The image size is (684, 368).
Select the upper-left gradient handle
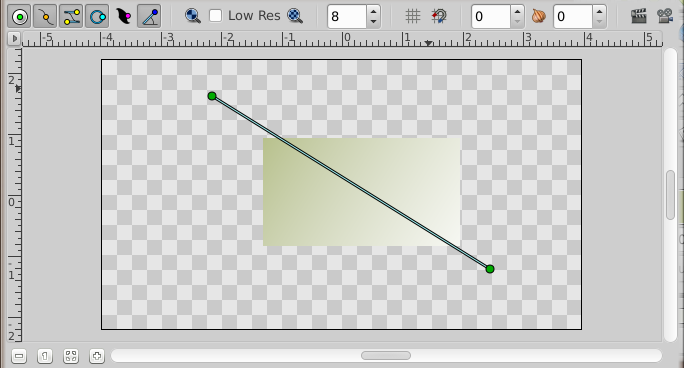point(212,96)
